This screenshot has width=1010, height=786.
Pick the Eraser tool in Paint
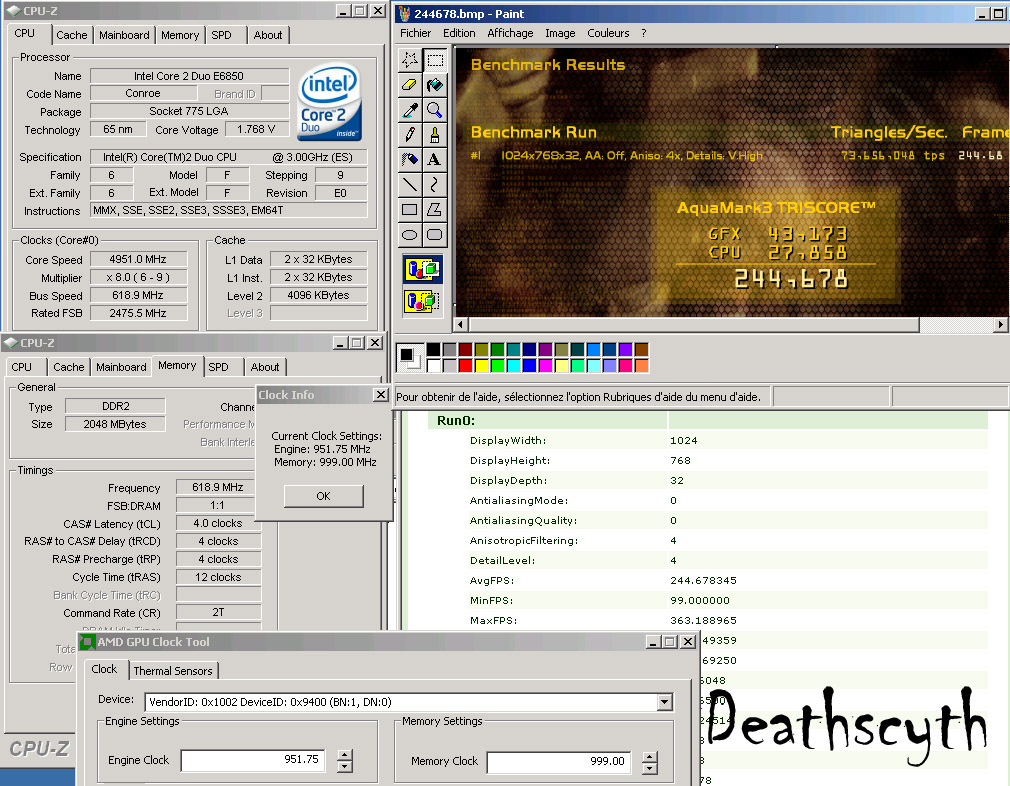410,85
